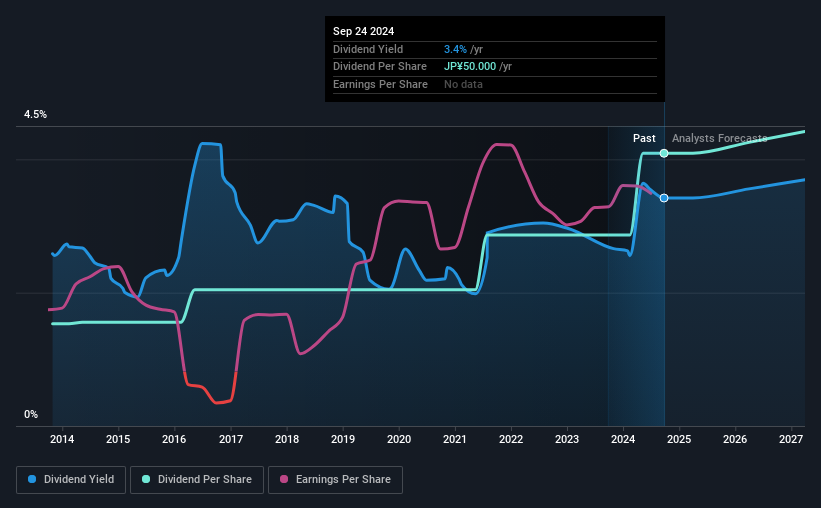Click the 2022 x-axis year label

pyautogui.click(x=511, y=439)
